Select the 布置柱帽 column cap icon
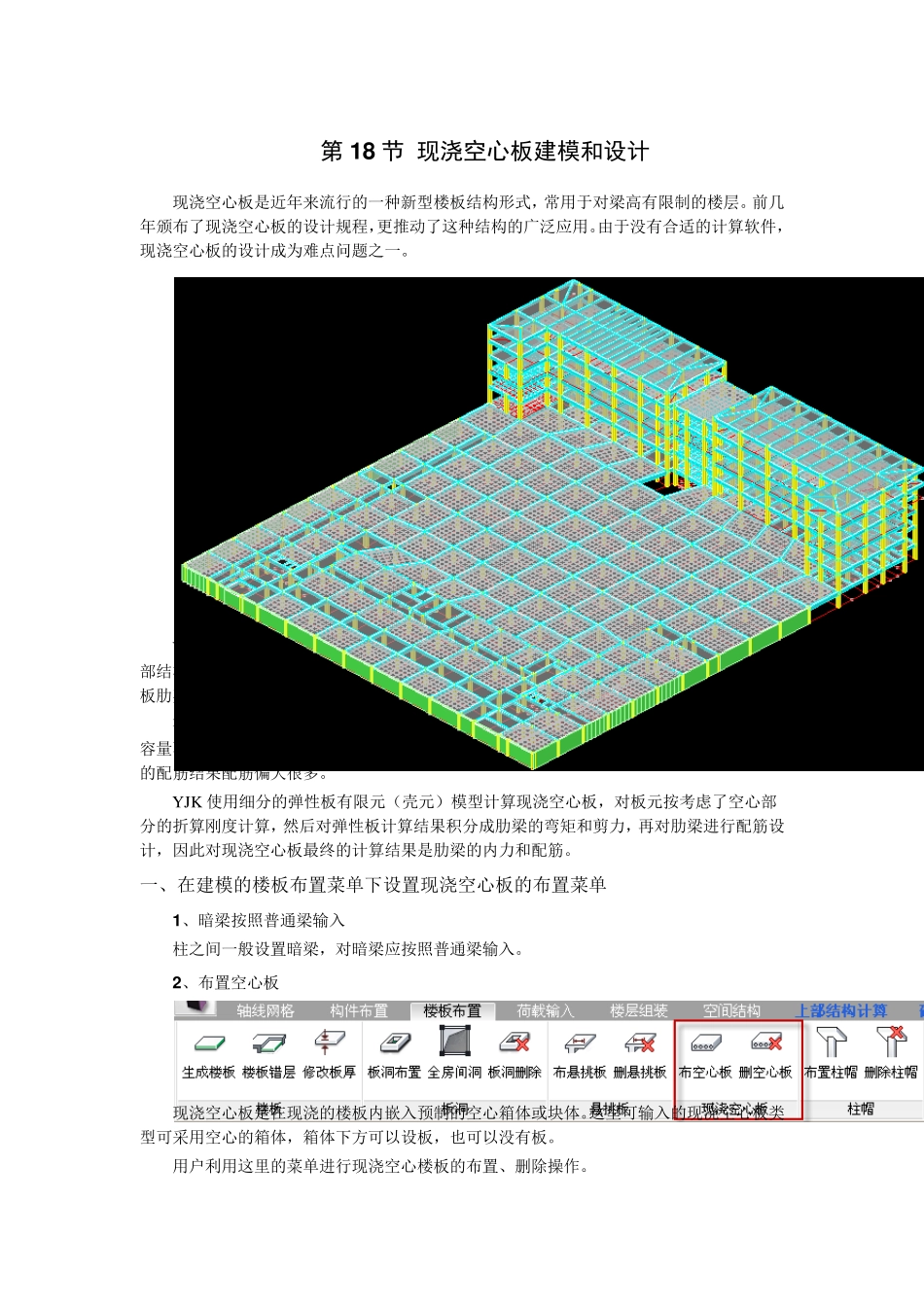This screenshot has width=924, height=1307. (x=831, y=1042)
